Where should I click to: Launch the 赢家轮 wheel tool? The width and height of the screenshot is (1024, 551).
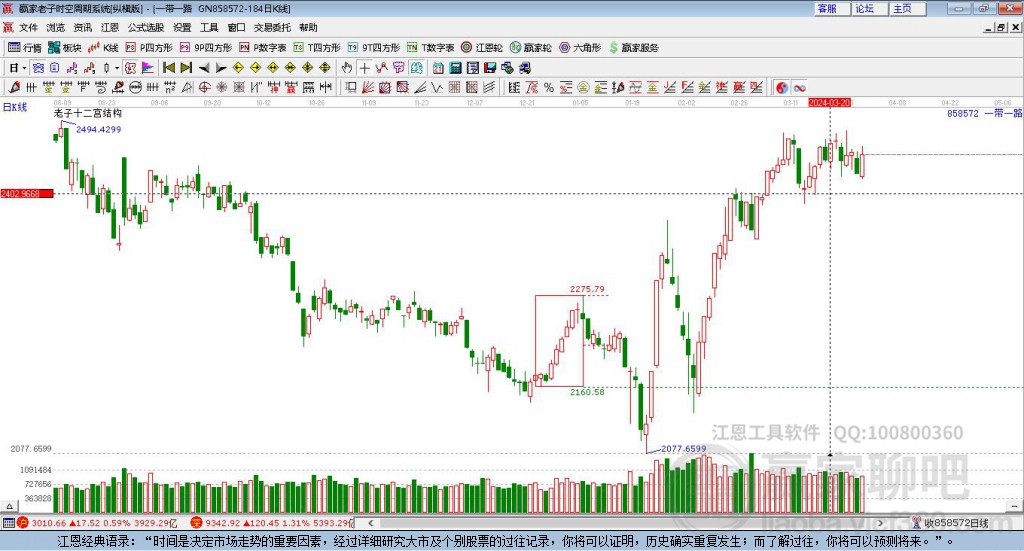click(x=531, y=48)
